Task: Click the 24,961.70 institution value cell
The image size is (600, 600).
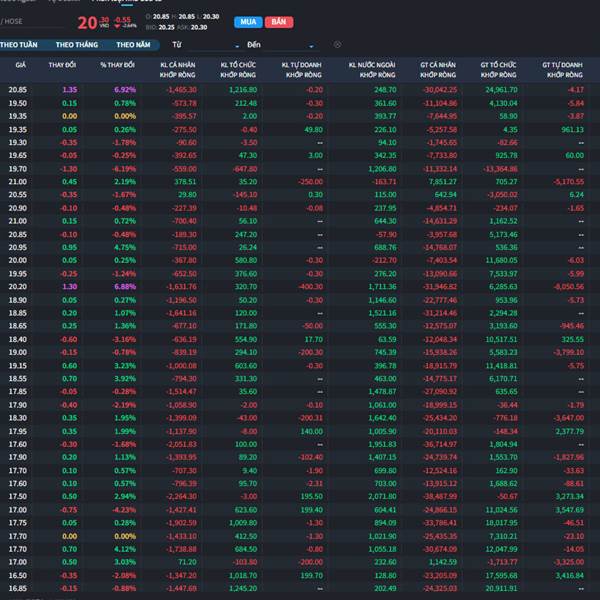Action: pos(502,90)
